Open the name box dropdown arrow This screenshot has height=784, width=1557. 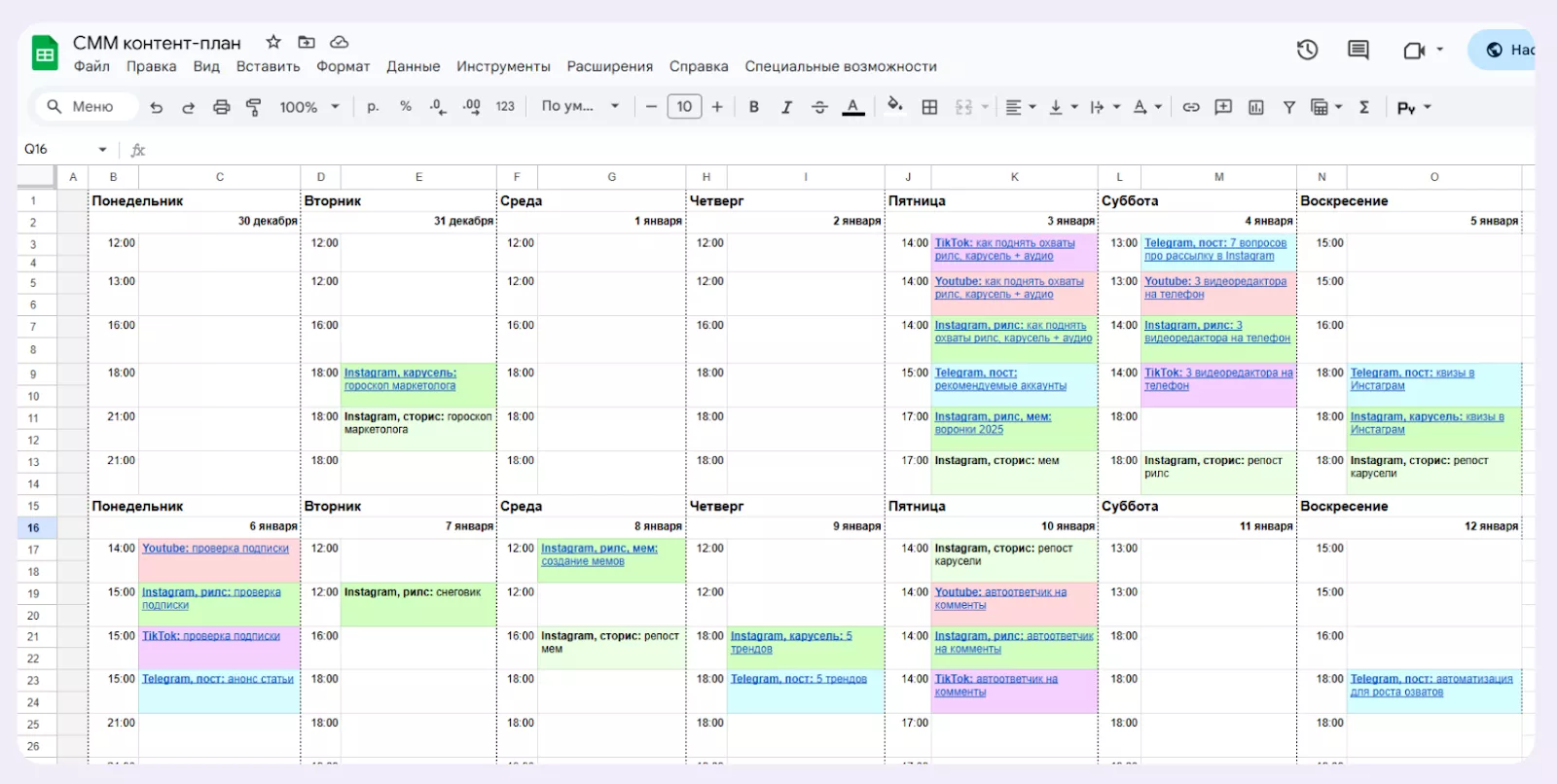coord(102,150)
